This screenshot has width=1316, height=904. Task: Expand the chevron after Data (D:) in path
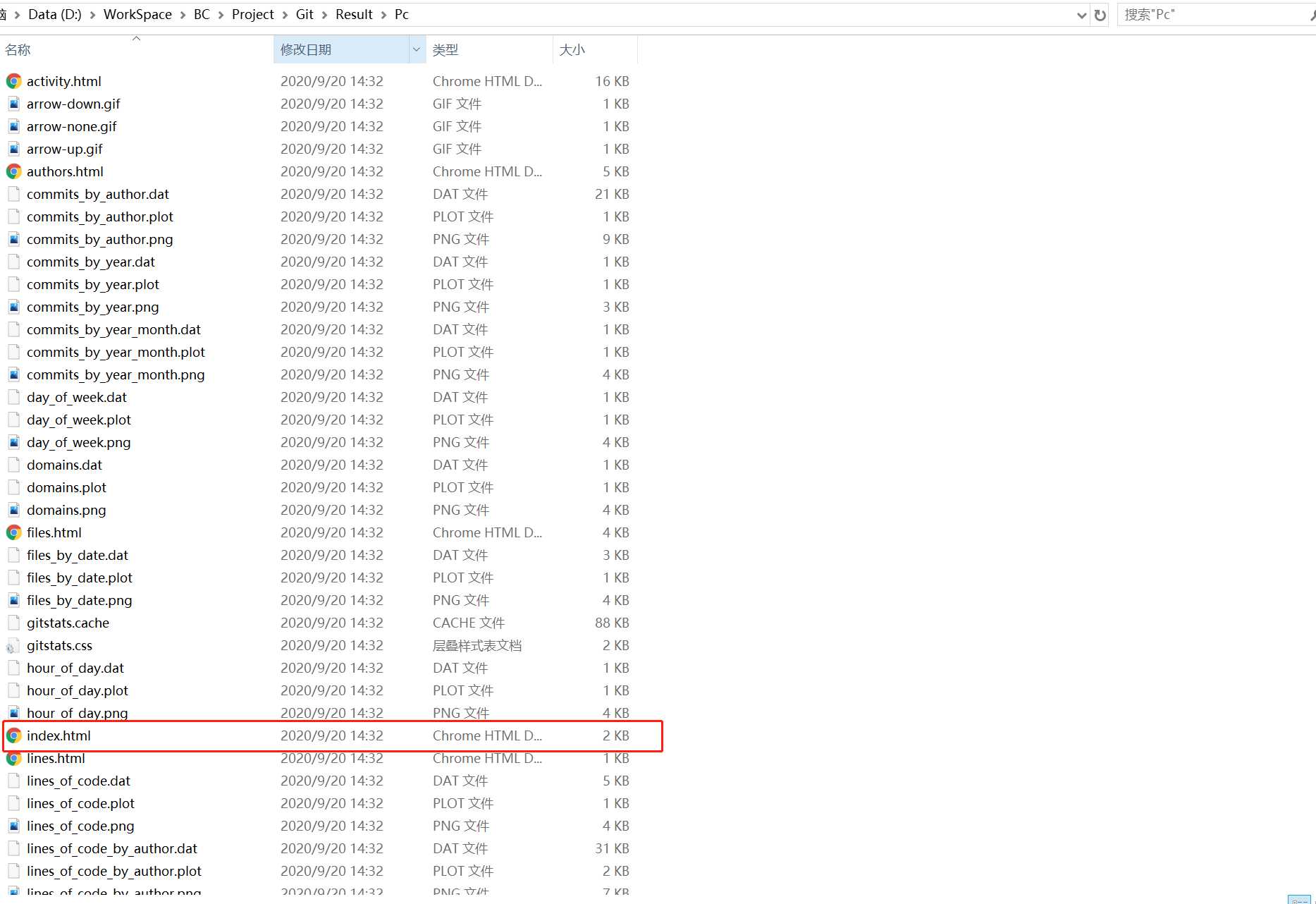(92, 15)
